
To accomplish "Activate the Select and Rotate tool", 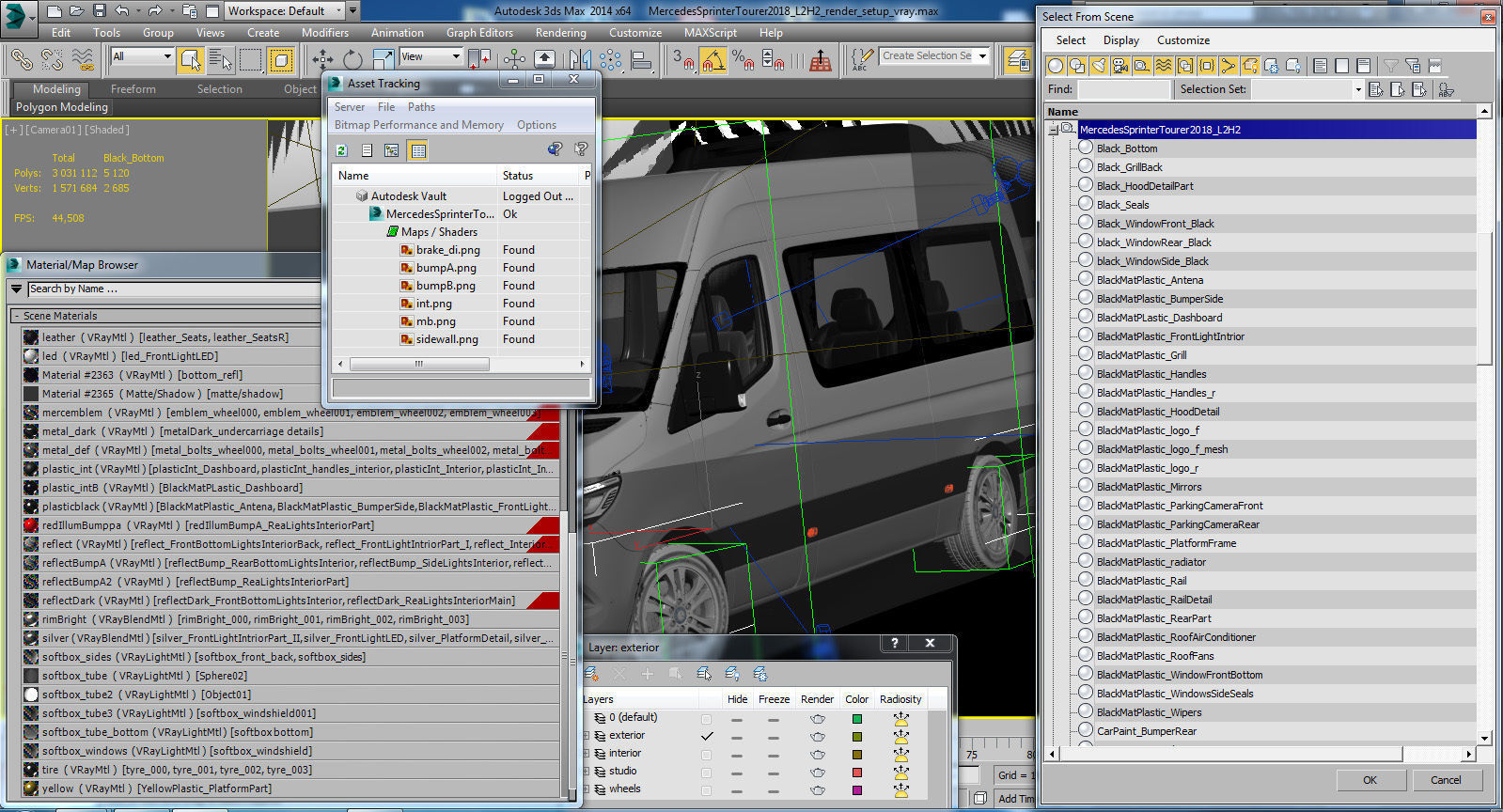I will 352,59.
